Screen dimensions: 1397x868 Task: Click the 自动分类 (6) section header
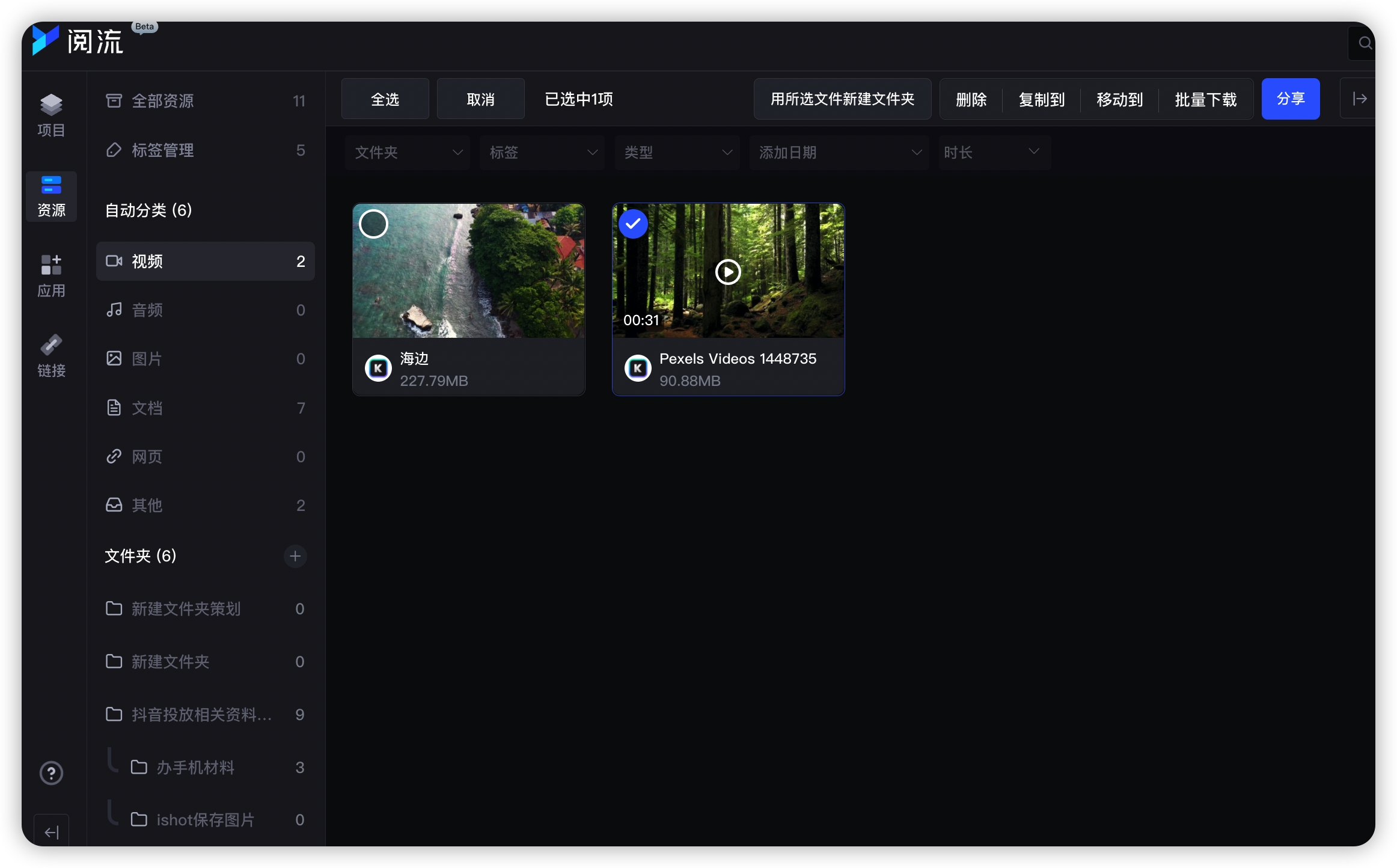[148, 210]
